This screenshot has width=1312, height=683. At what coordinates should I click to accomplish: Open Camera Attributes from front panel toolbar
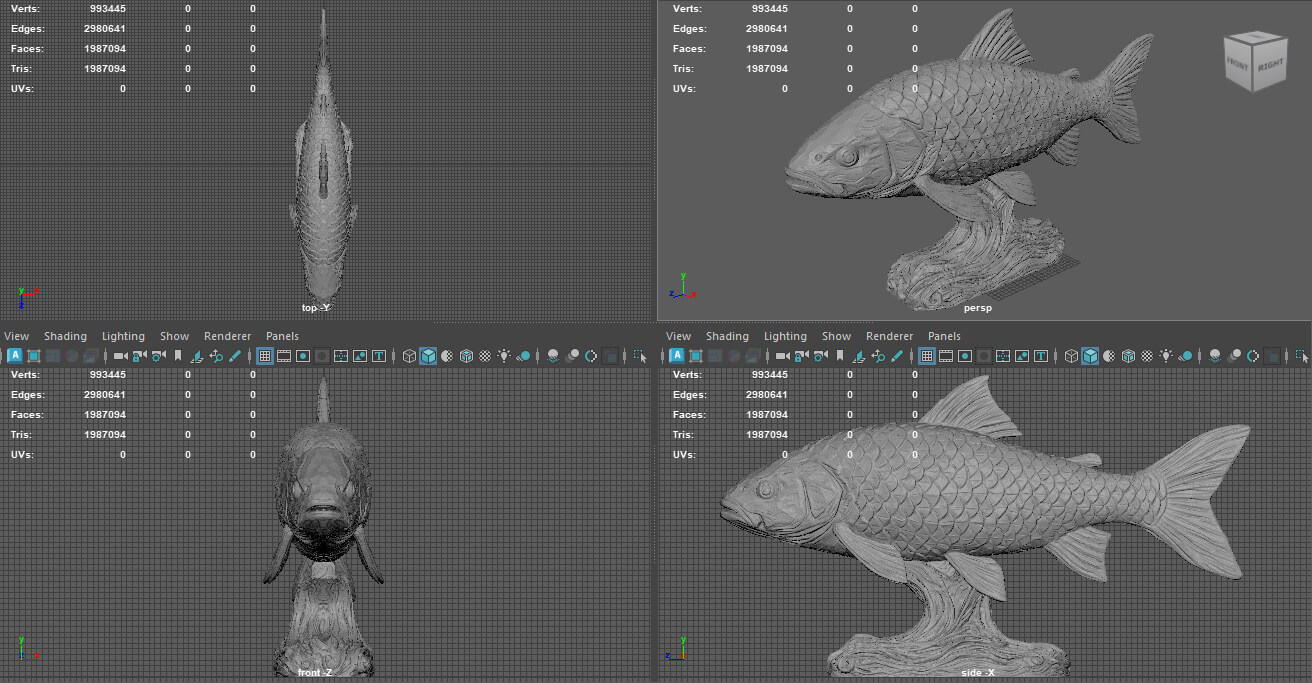158,355
